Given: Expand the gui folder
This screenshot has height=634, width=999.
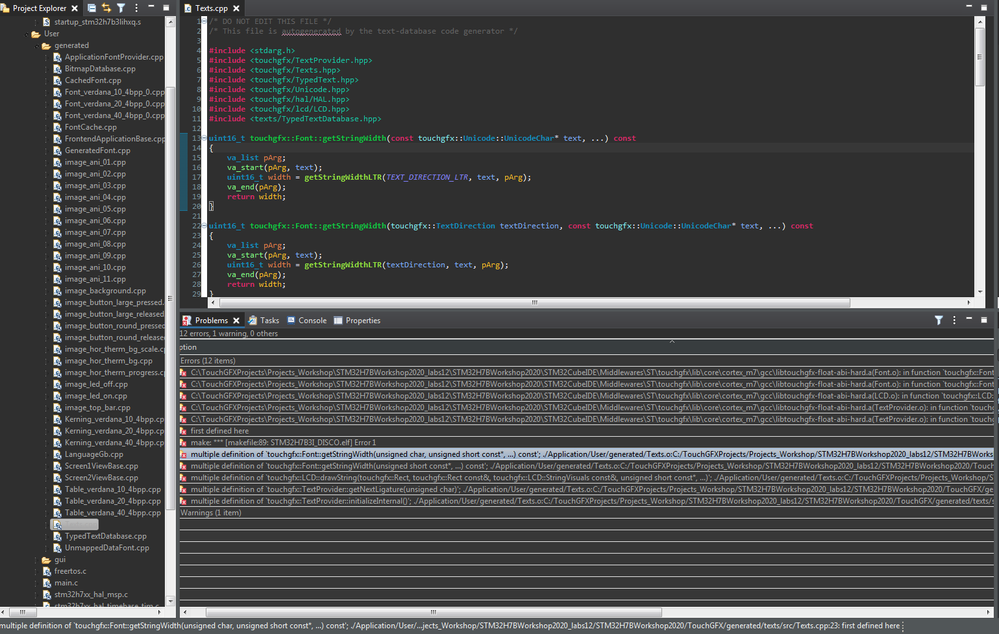Looking at the screenshot, I should pyautogui.click(x=36, y=559).
